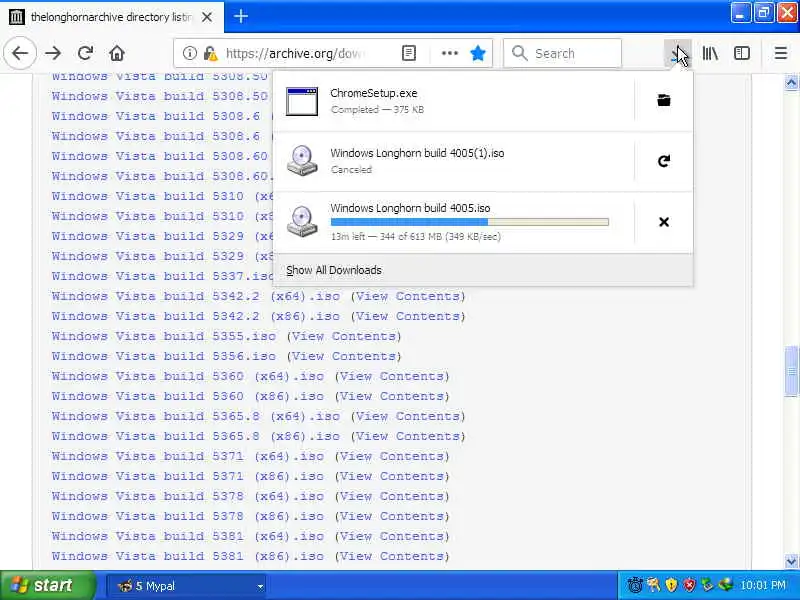Toggle reader view icon

point(409,53)
